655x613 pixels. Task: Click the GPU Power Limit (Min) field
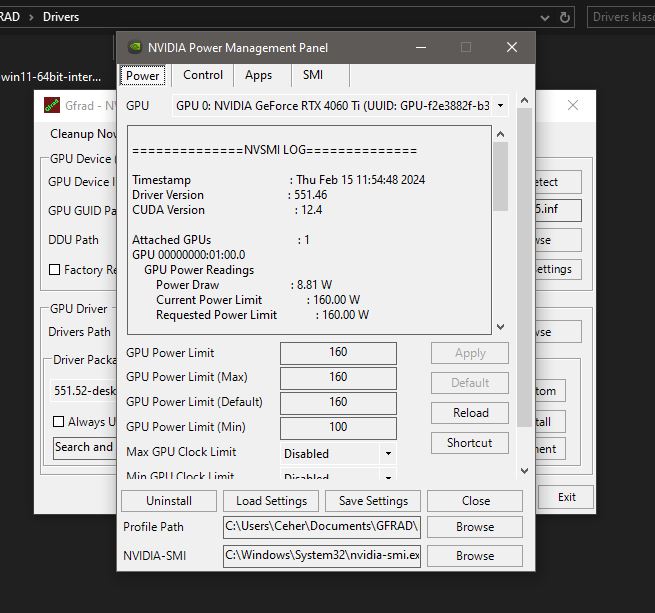click(x=338, y=428)
